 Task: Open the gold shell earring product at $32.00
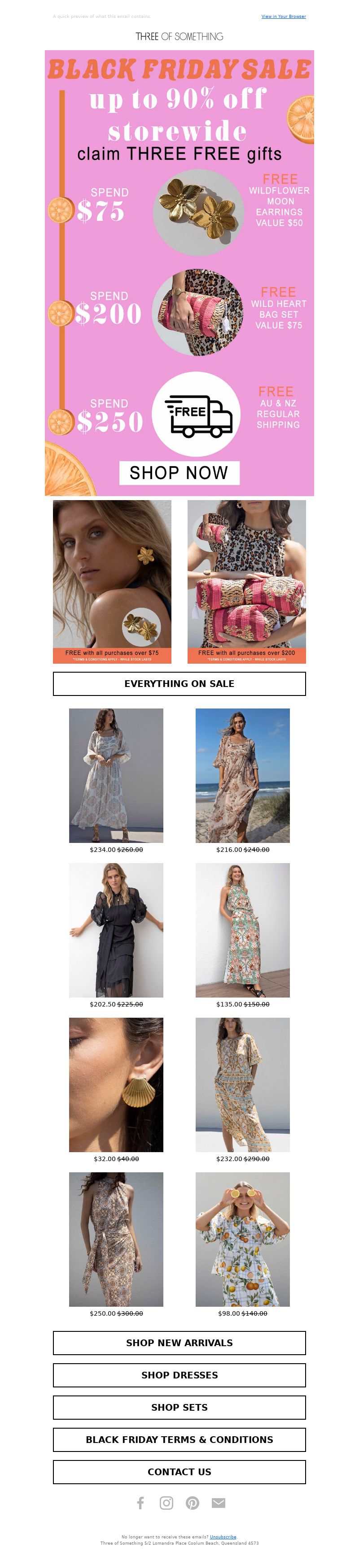pyautogui.click(x=116, y=1085)
